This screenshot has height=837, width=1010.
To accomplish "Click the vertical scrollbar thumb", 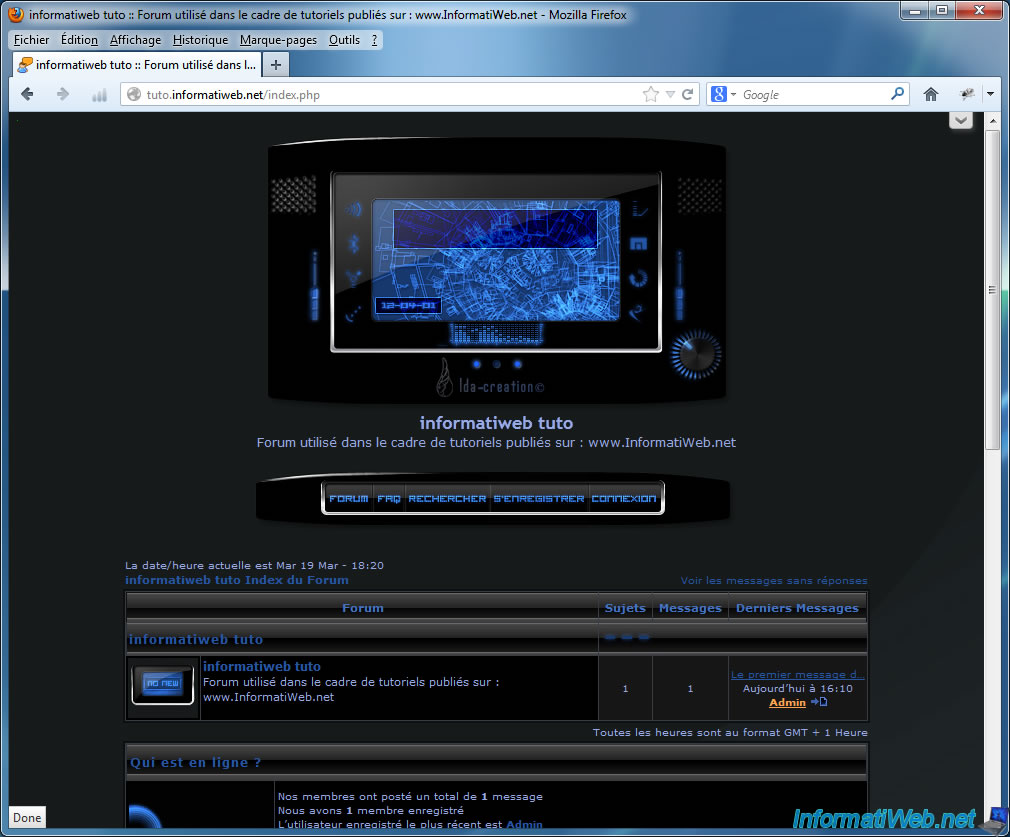I will [992, 290].
